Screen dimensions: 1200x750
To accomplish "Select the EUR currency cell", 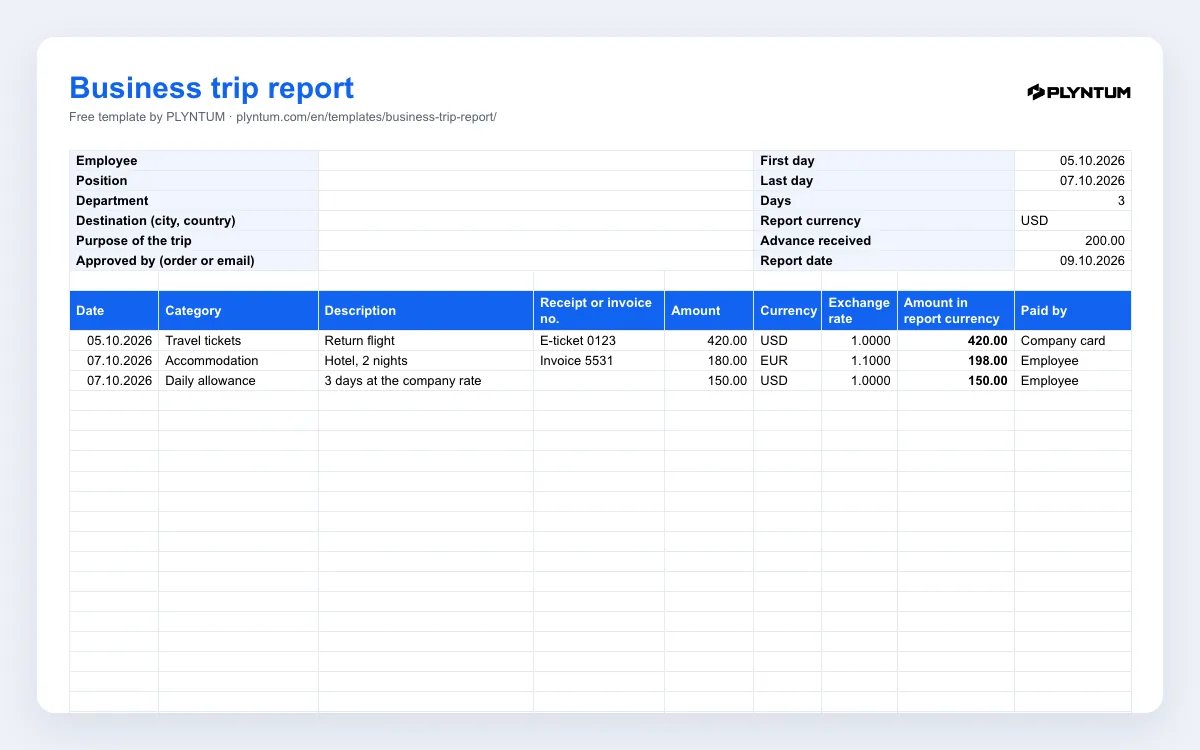I will [788, 361].
